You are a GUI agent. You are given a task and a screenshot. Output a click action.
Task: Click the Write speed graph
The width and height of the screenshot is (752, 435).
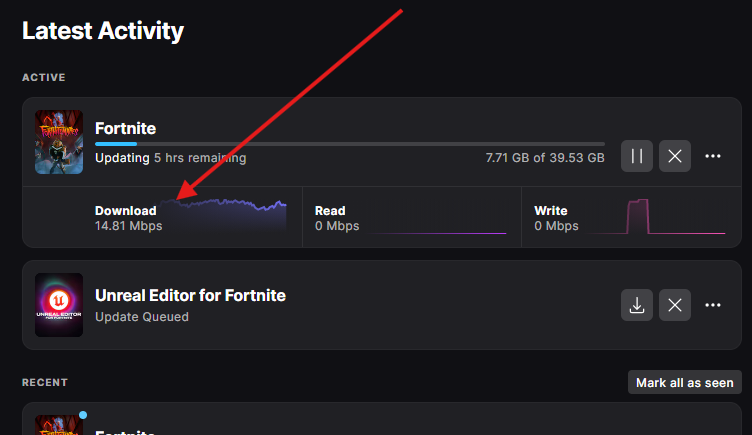click(655, 216)
